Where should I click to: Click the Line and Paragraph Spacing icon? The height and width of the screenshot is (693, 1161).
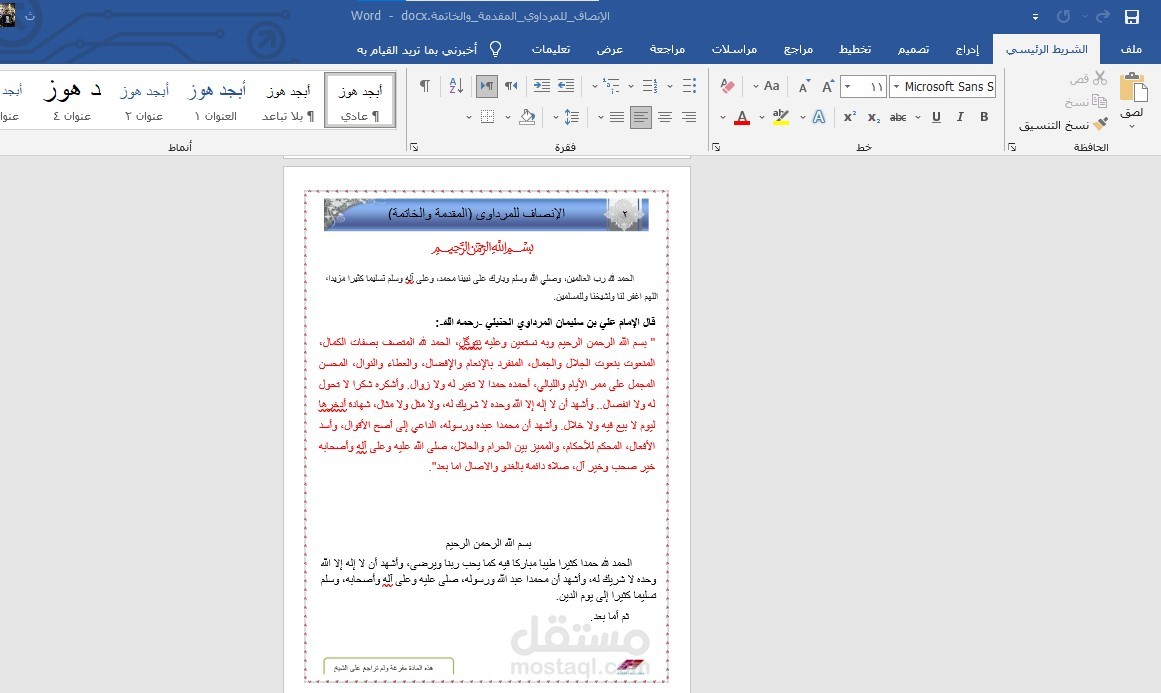click(572, 117)
